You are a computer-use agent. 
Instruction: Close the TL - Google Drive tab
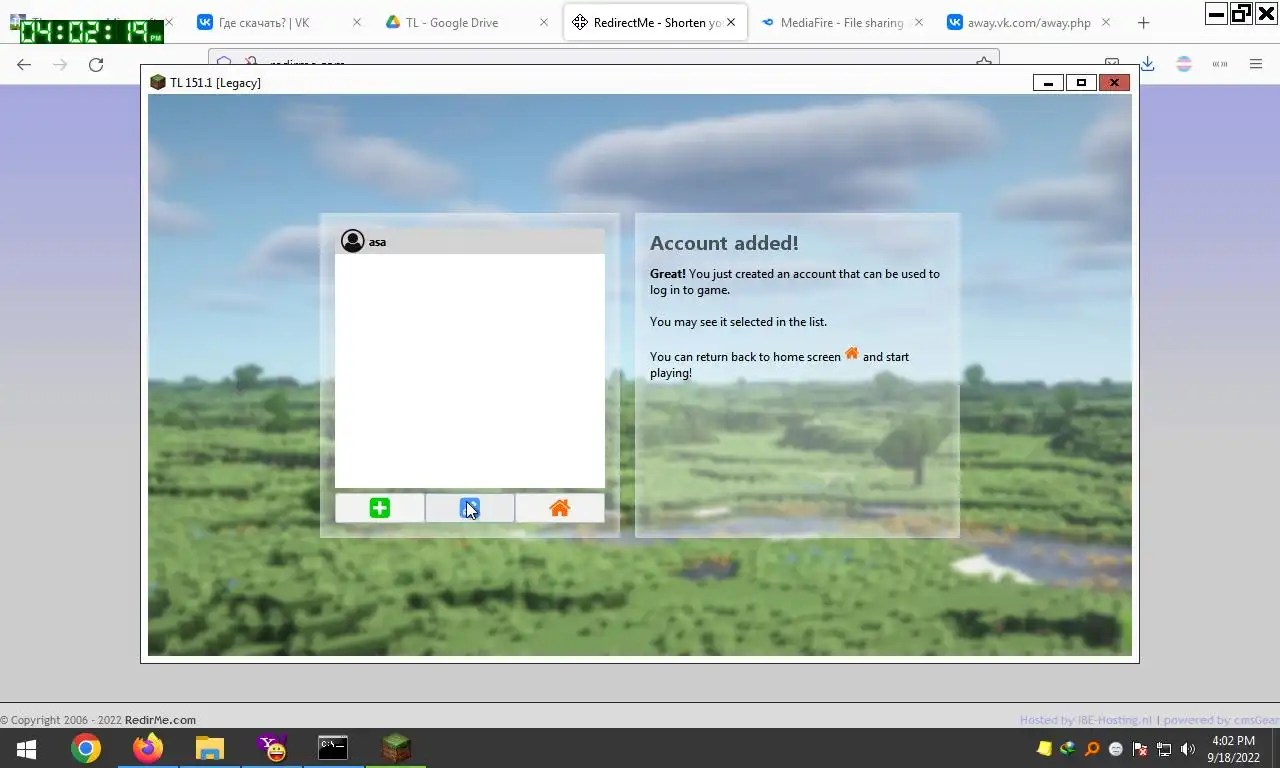coord(543,22)
